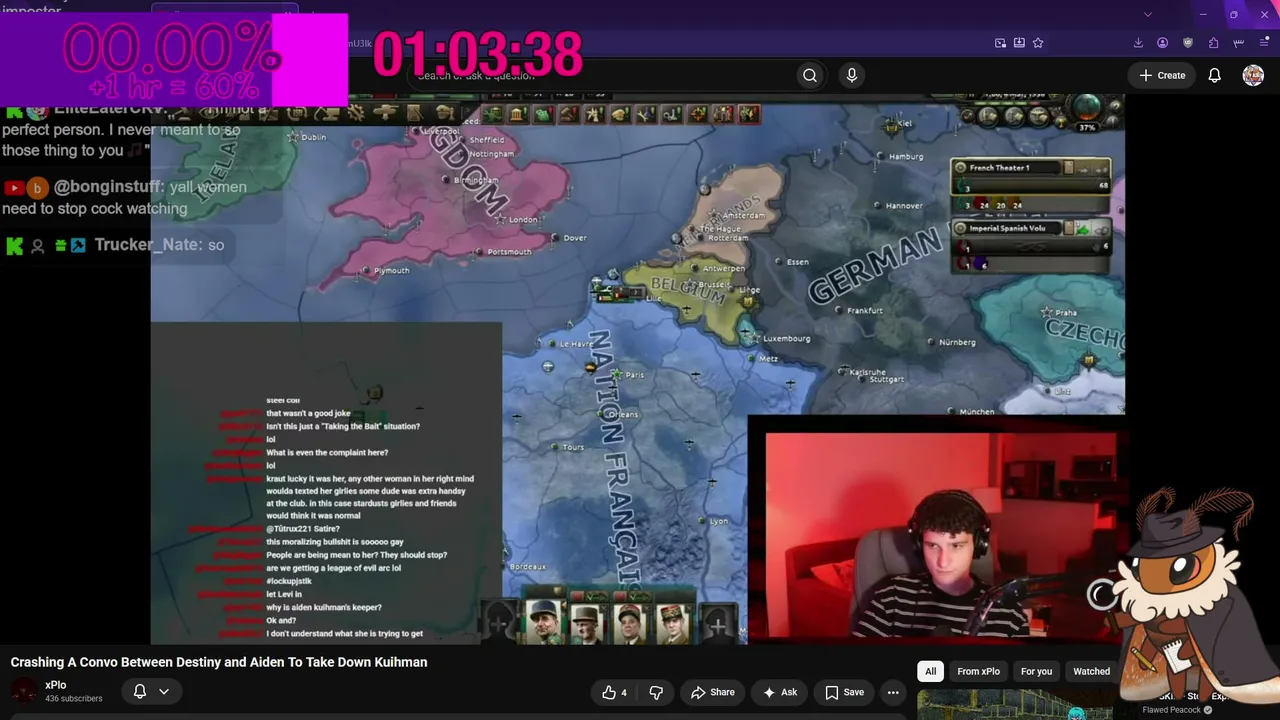Click the video title text

click(x=219, y=662)
